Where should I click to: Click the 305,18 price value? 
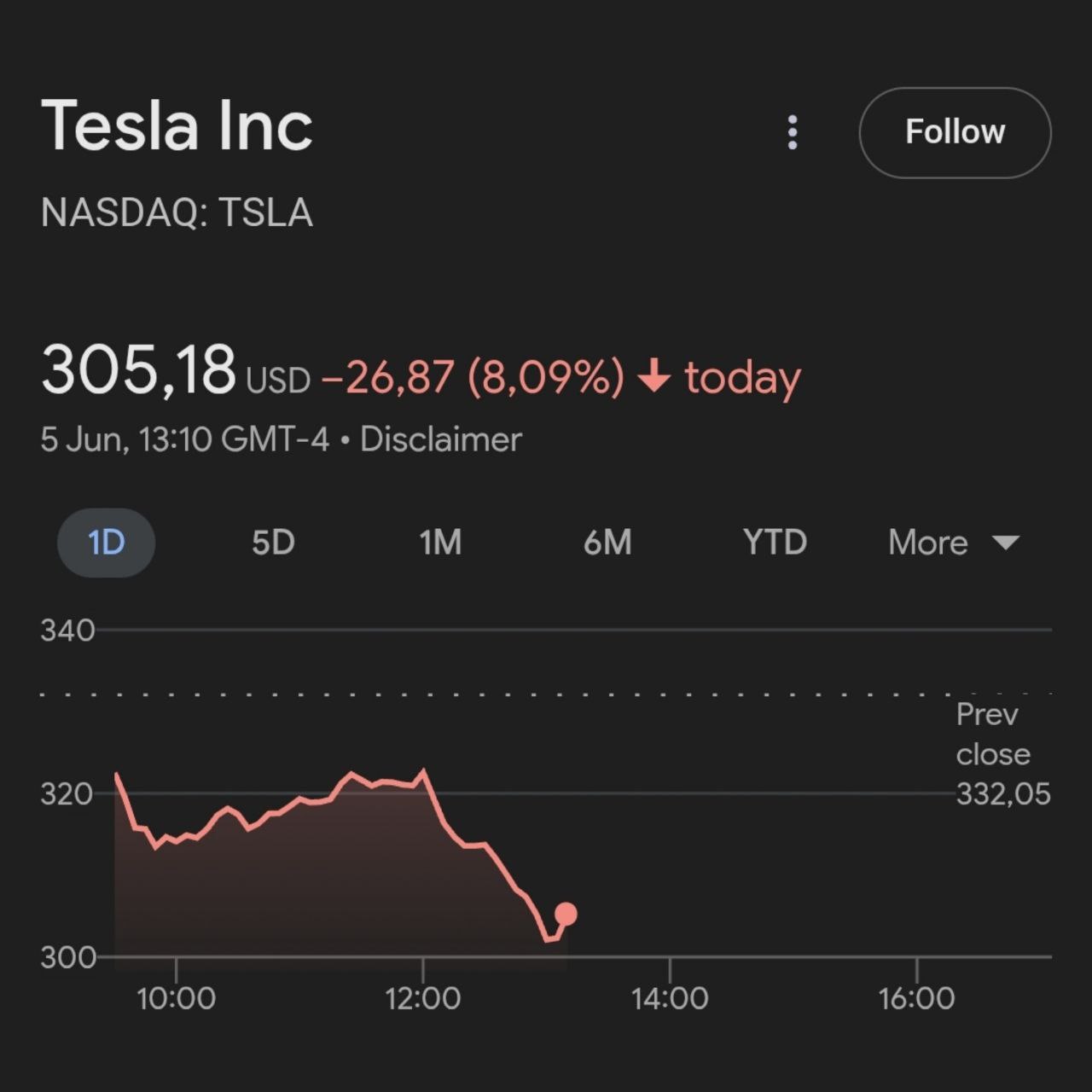point(138,370)
